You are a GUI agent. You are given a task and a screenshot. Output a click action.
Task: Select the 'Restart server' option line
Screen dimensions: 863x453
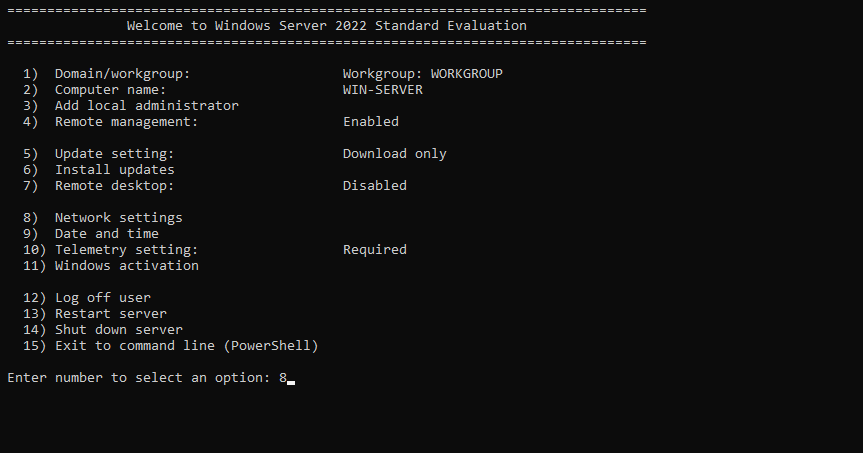(x=95, y=314)
